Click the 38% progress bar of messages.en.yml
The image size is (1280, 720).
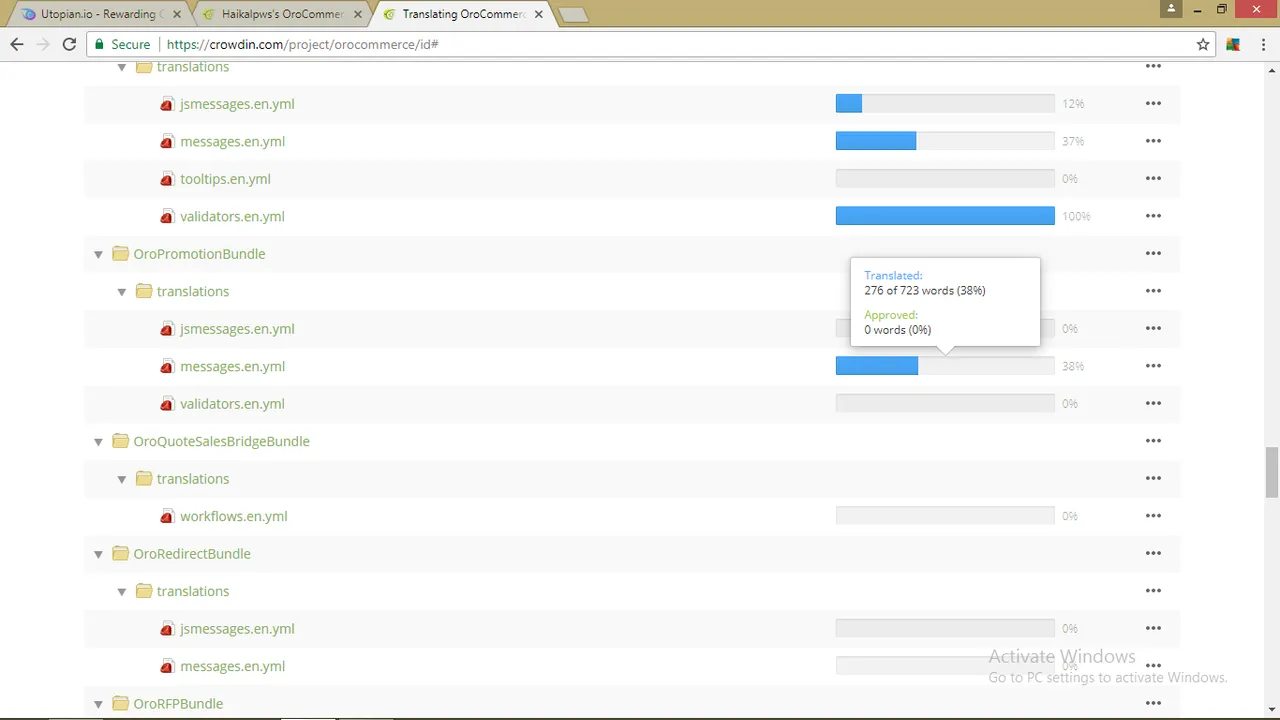click(x=945, y=366)
